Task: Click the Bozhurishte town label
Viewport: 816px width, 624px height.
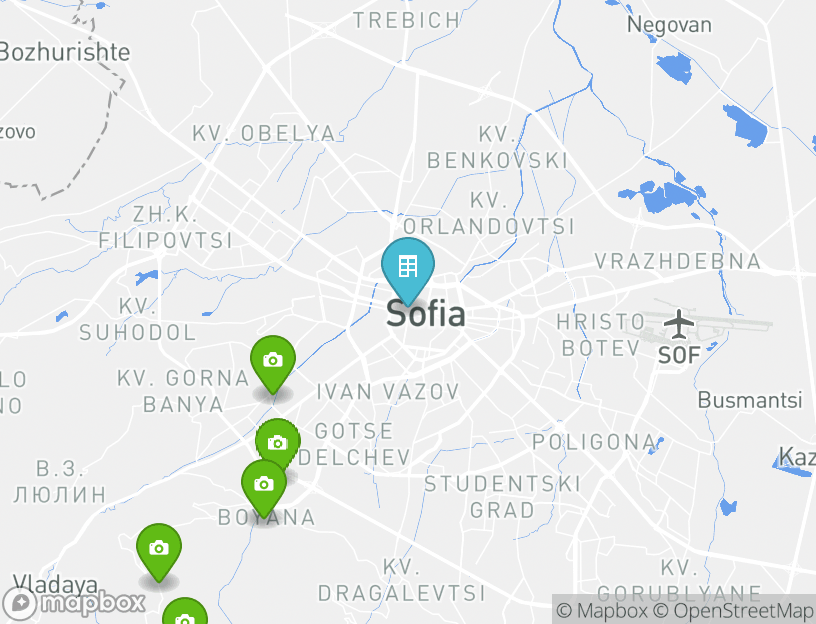Action: (x=64, y=52)
